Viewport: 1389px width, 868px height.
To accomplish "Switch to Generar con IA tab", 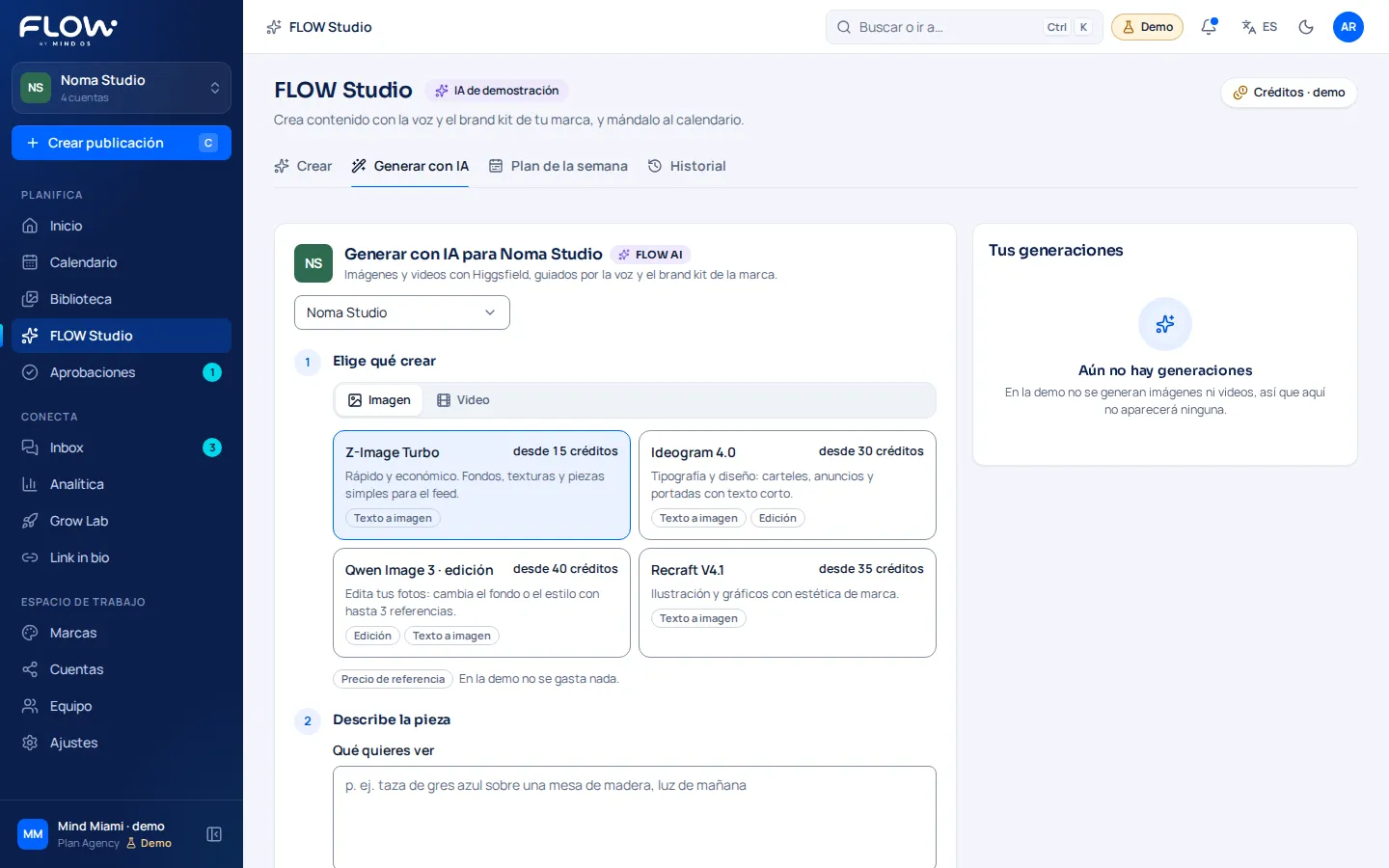I will [x=410, y=166].
